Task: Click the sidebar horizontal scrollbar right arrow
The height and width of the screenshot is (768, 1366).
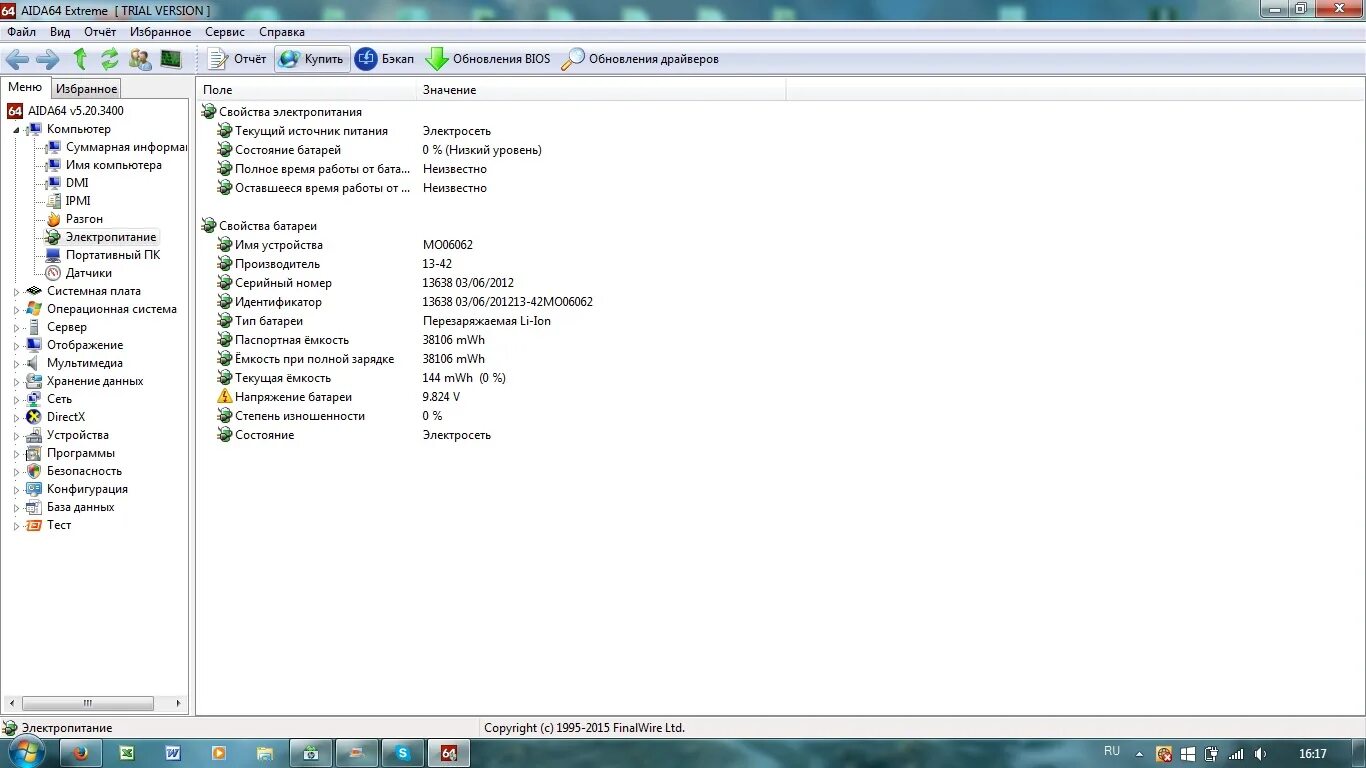Action: pyautogui.click(x=179, y=703)
